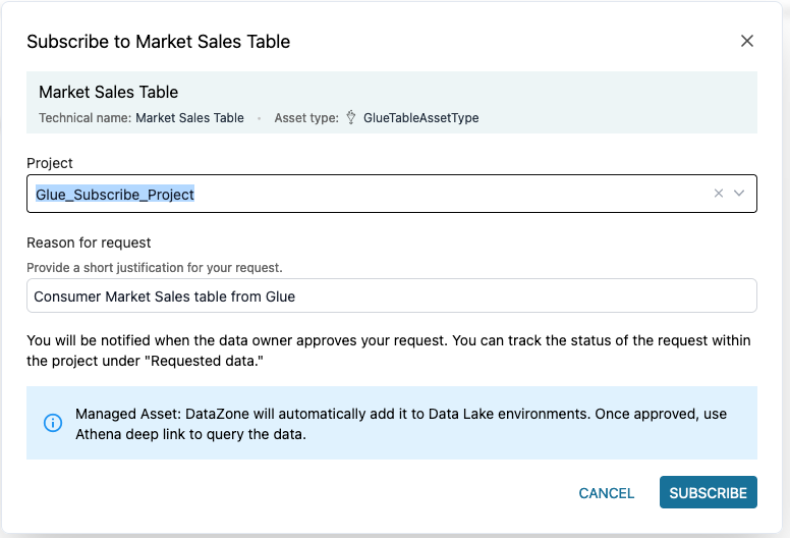The width and height of the screenshot is (790, 538).
Task: Click the Technical name label
Action: point(84,118)
